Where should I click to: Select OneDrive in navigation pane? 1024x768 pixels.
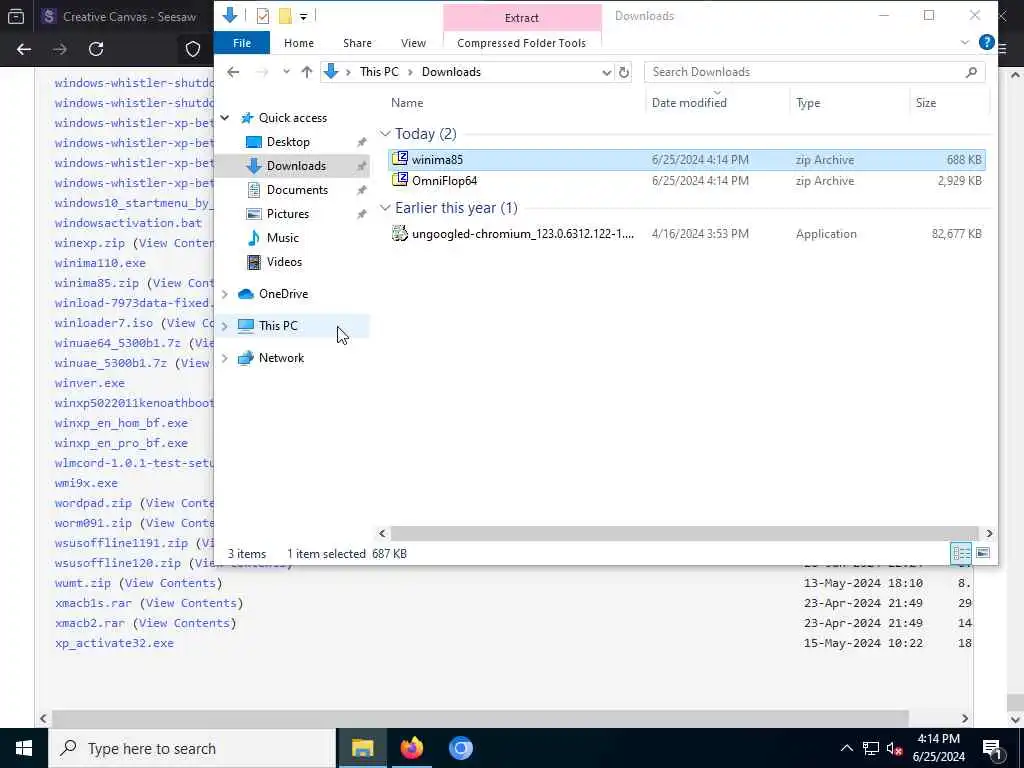coord(283,294)
